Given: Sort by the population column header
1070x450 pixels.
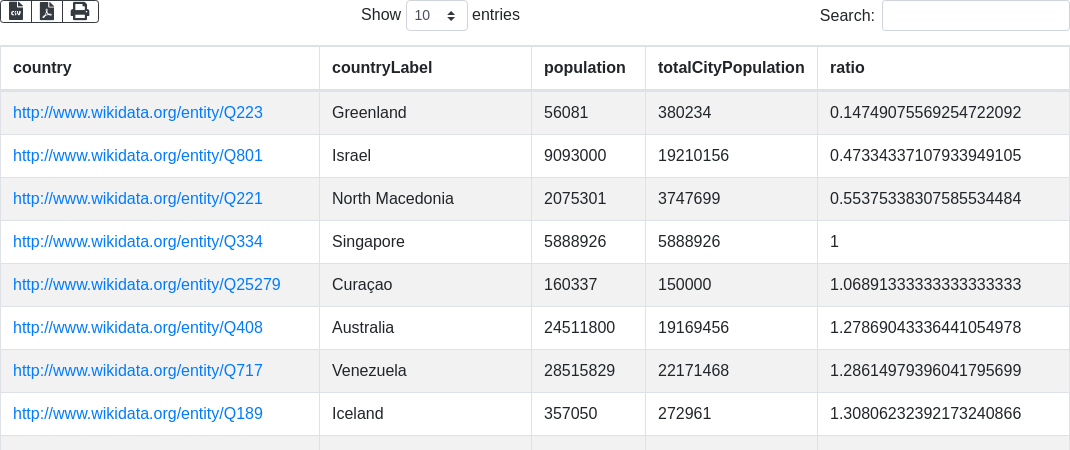Looking at the screenshot, I should tap(584, 68).
